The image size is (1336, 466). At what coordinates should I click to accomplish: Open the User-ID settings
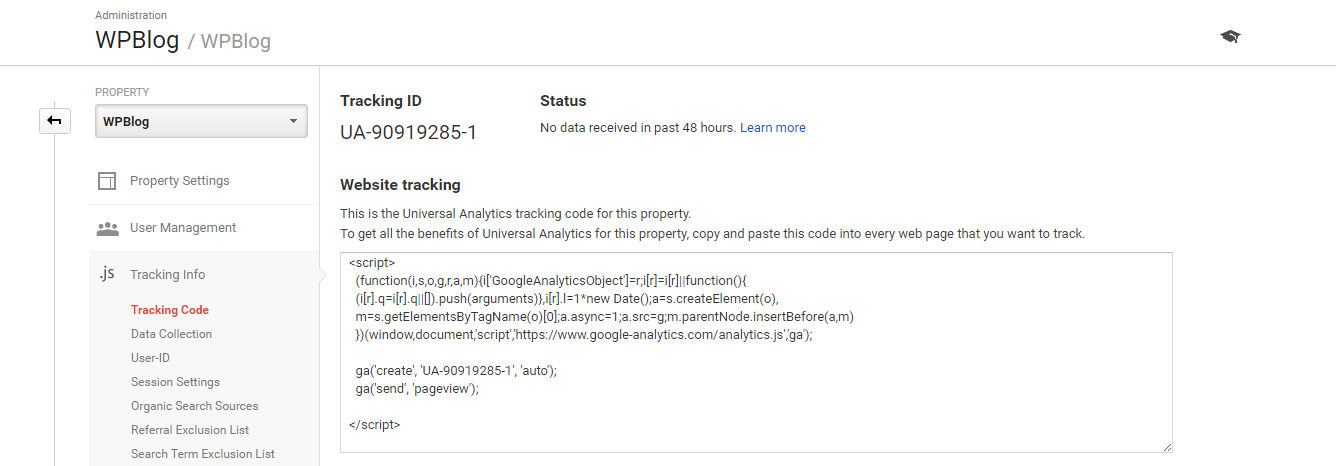(151, 358)
